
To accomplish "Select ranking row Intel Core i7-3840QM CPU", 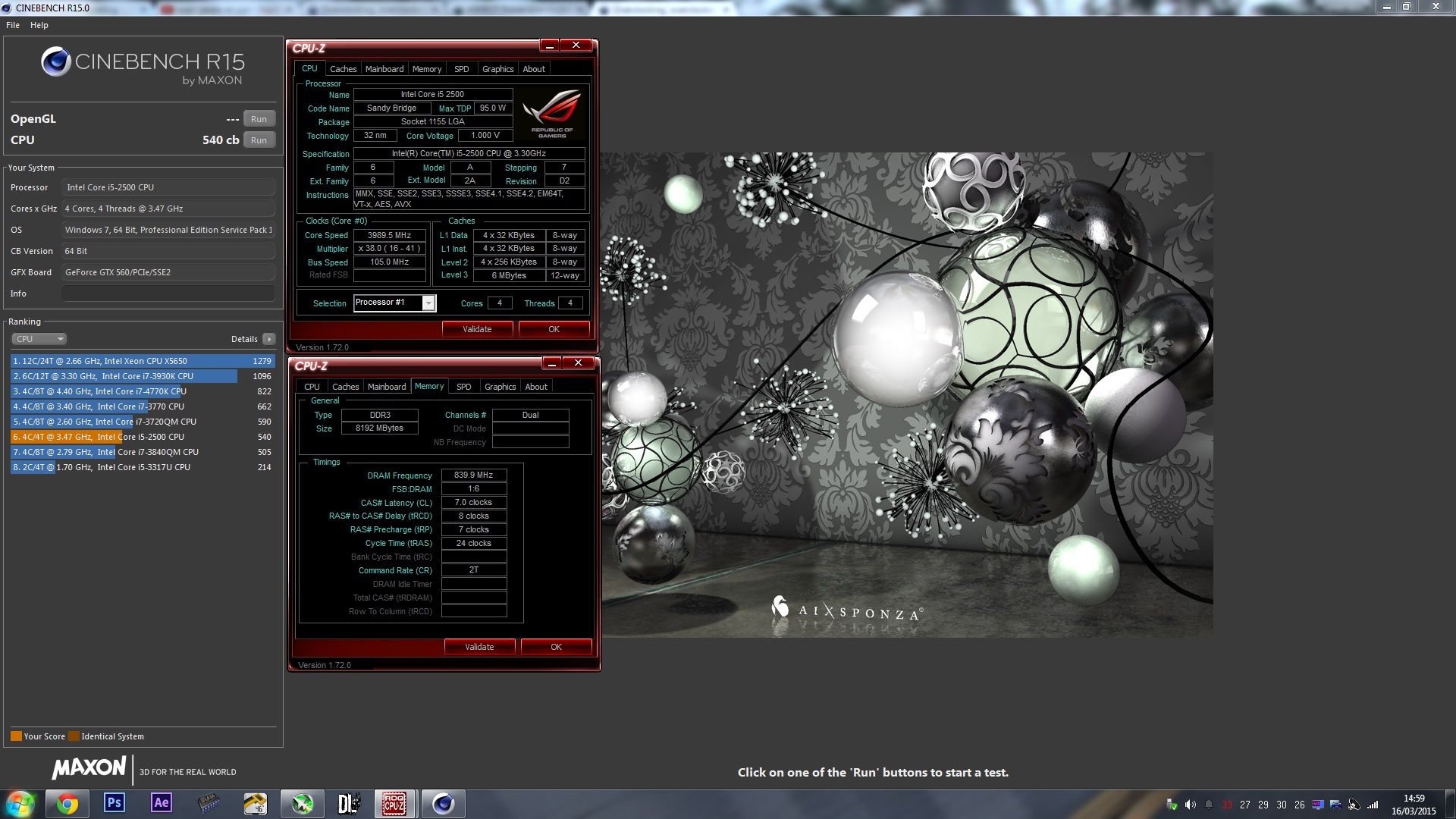I will click(142, 452).
